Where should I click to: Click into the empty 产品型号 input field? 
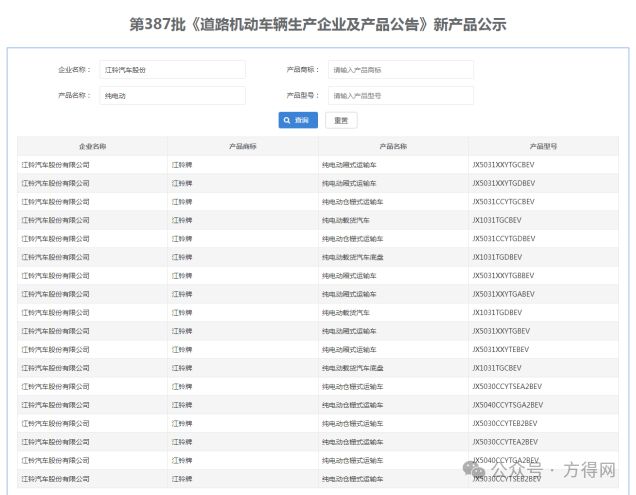click(x=401, y=96)
